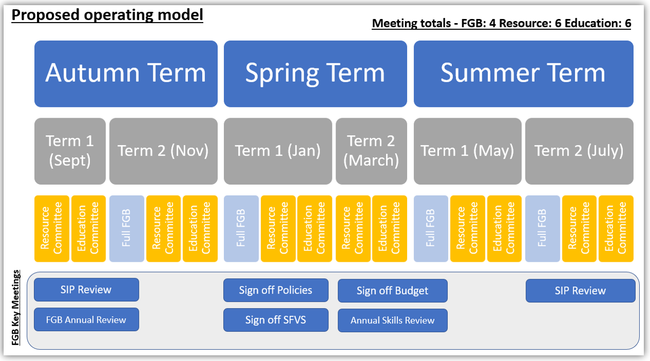Image resolution: width=650 pixels, height=361 pixels.
Task: Select the Education Committee tile under Term 2 (July)
Action: click(x=616, y=229)
